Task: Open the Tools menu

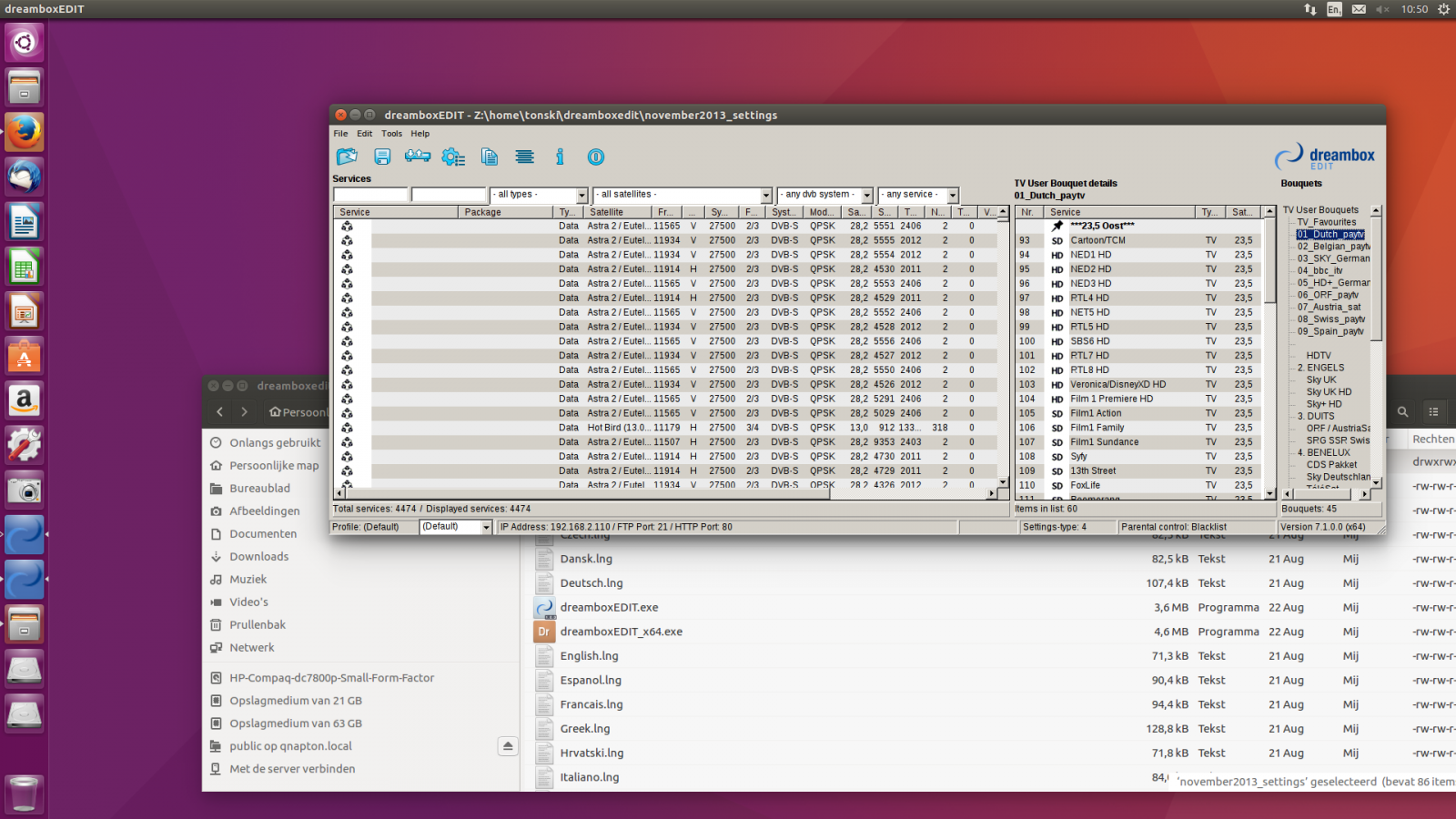Action: click(391, 134)
